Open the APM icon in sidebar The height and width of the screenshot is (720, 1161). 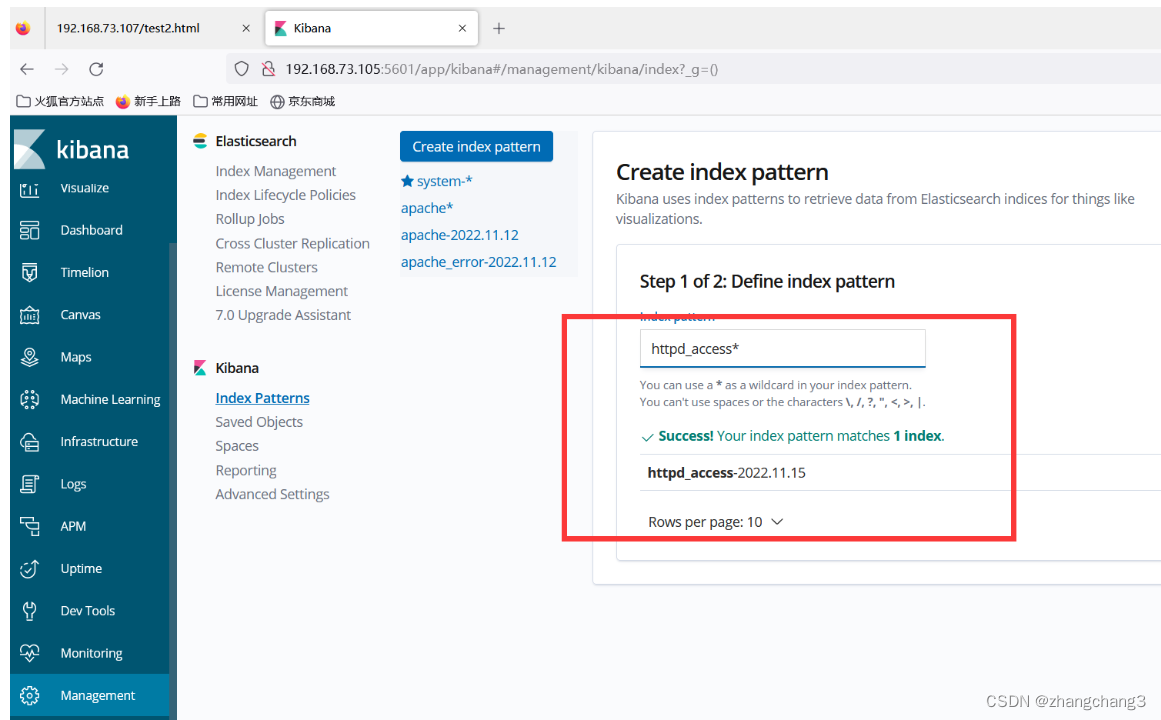click(x=30, y=526)
